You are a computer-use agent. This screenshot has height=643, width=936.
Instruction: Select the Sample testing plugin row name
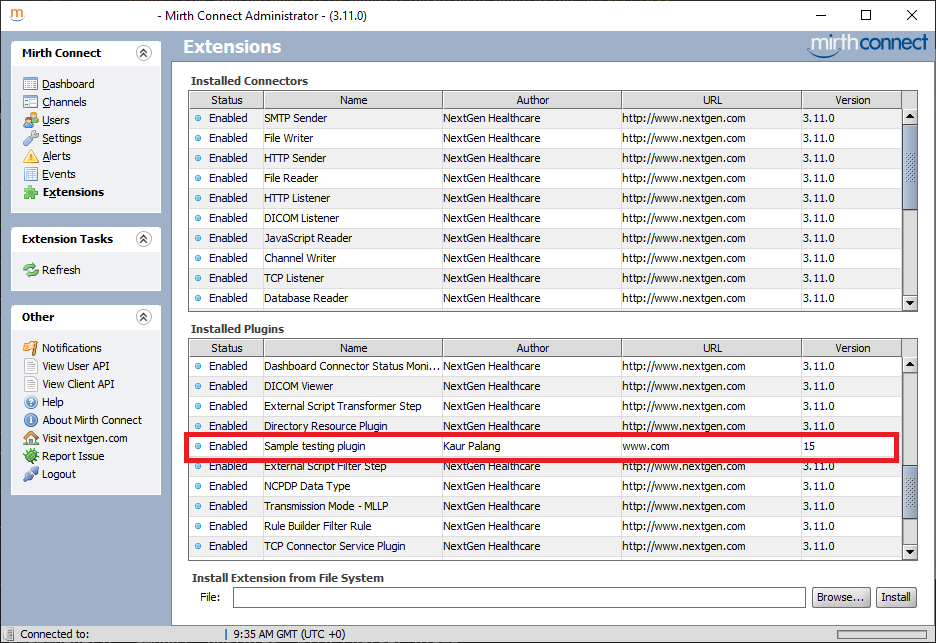(x=315, y=446)
